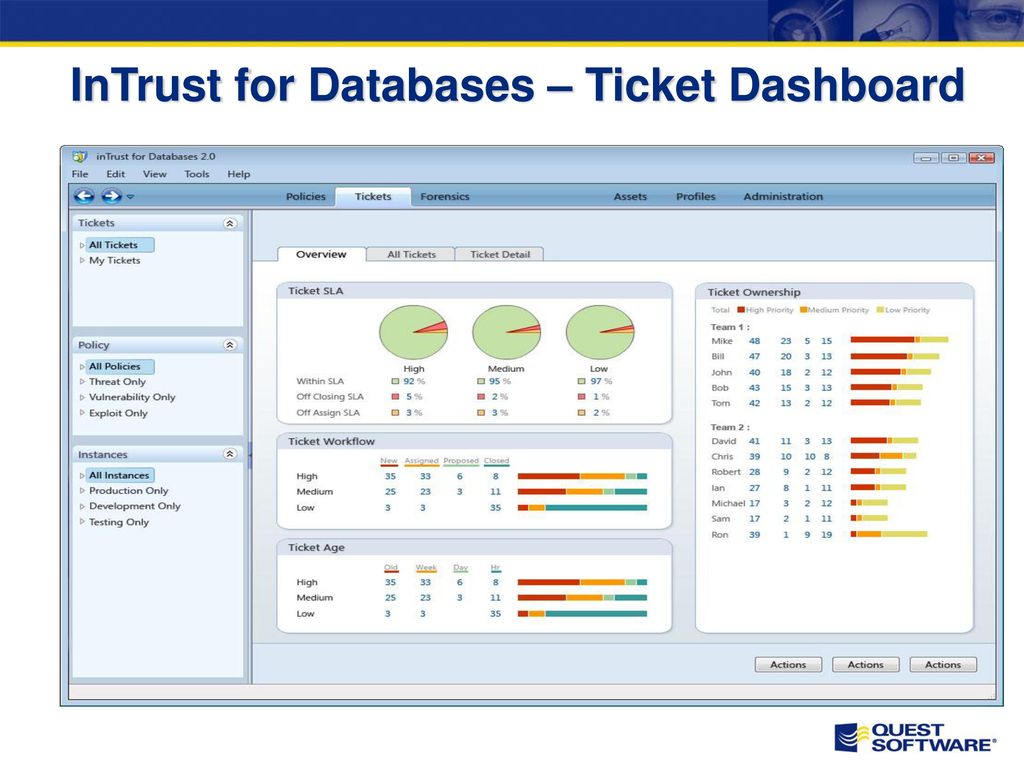Click the forward navigation arrow
This screenshot has height=768, width=1024.
(x=111, y=196)
